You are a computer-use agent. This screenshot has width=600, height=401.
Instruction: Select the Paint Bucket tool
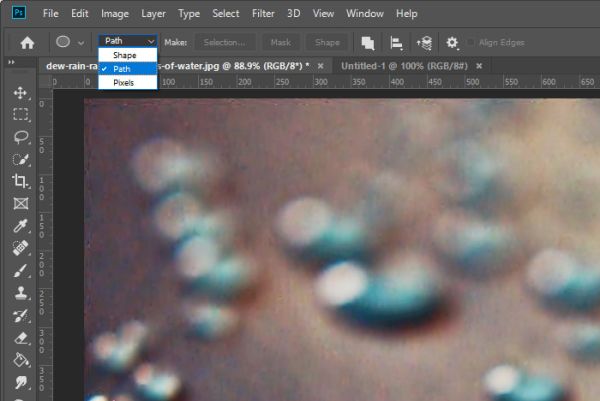[x=21, y=360]
